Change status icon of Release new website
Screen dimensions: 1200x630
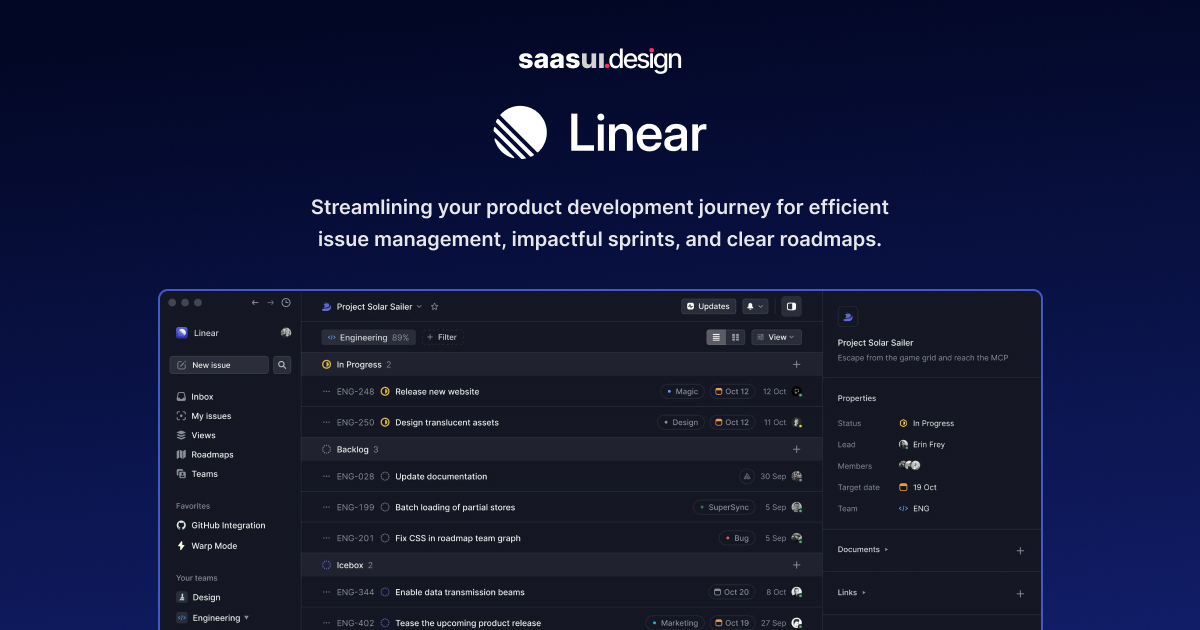(385, 392)
